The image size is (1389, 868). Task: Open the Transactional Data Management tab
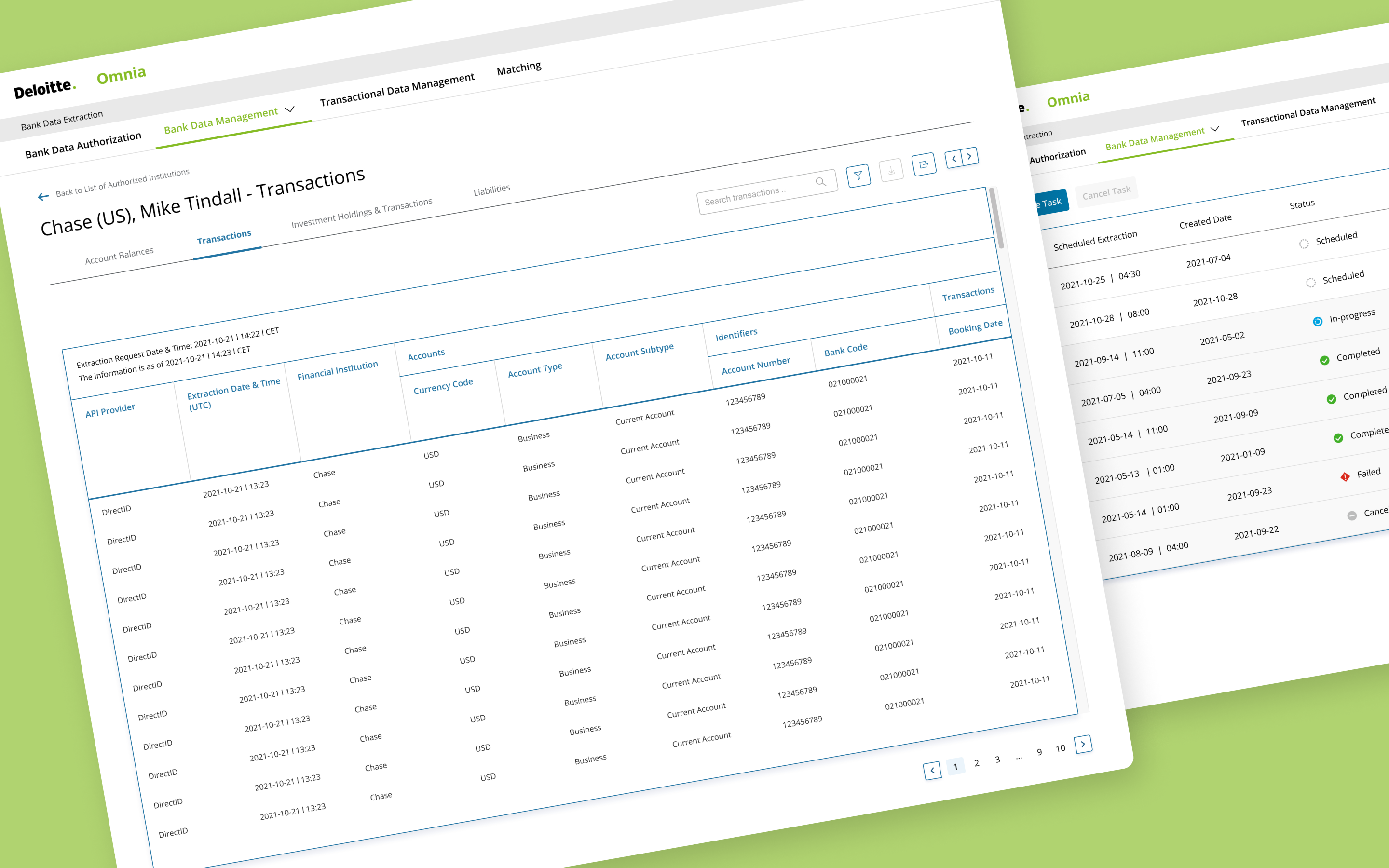pyautogui.click(x=397, y=90)
